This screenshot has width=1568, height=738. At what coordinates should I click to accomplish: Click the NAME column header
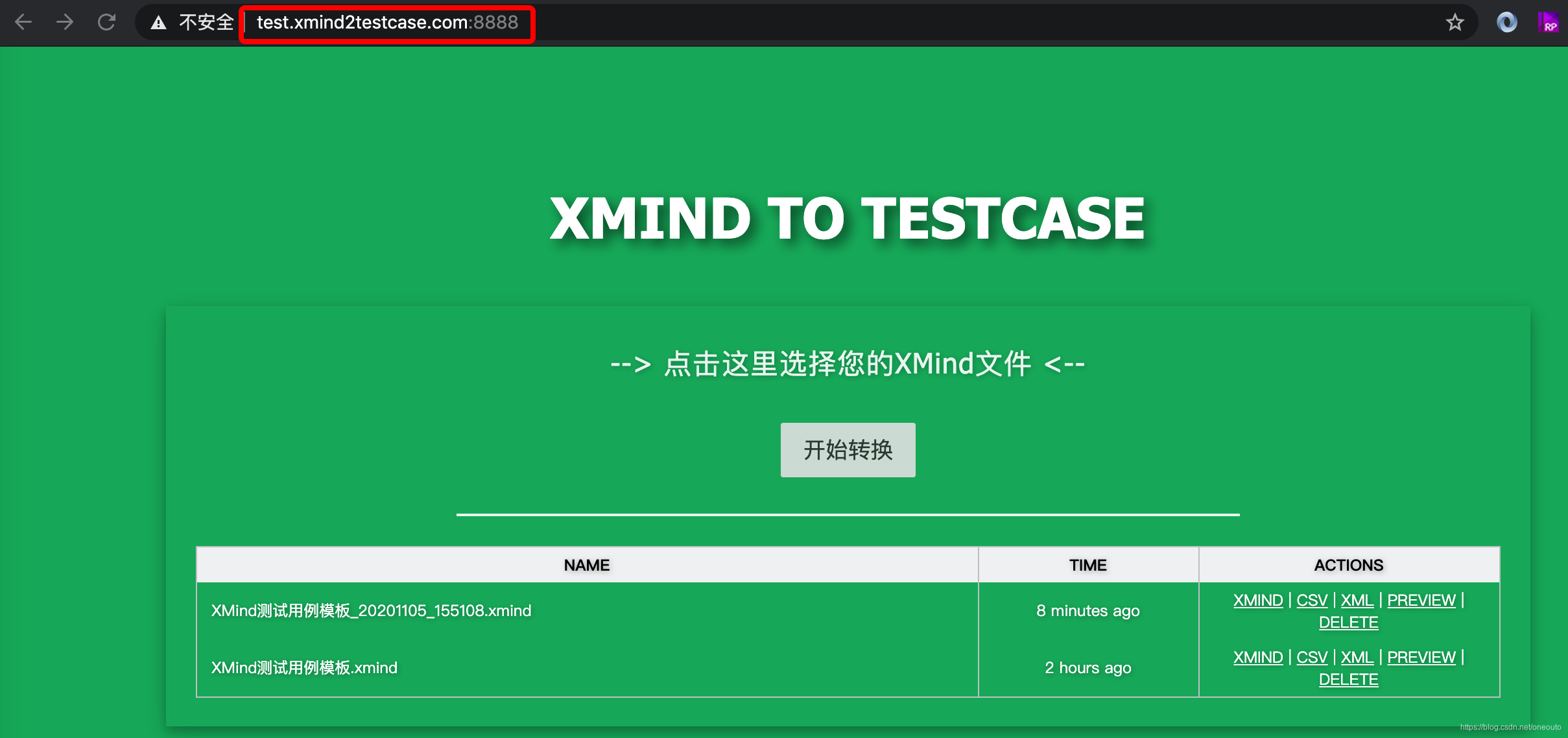[587, 565]
